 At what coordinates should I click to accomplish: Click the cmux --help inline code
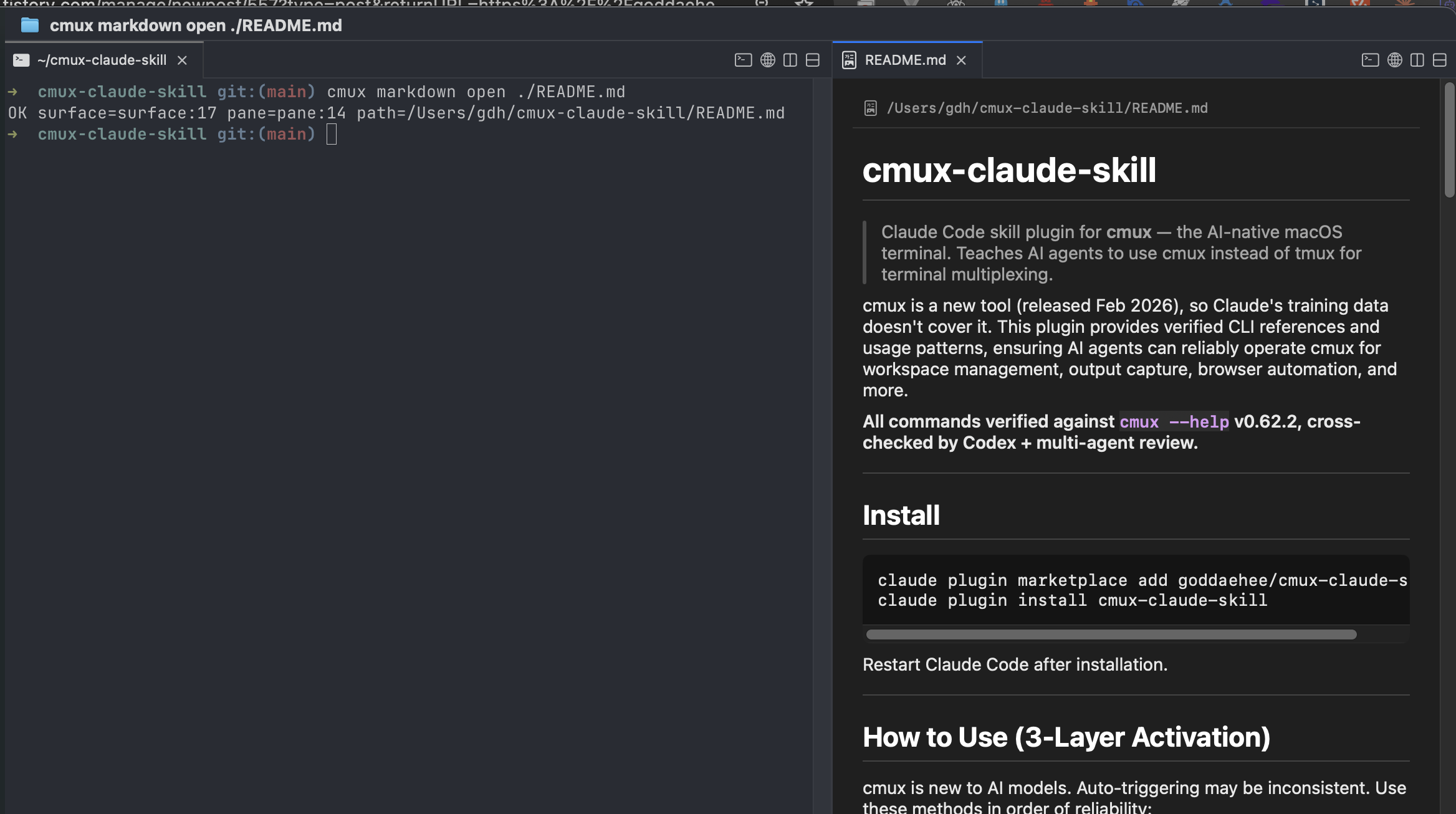point(1174,422)
